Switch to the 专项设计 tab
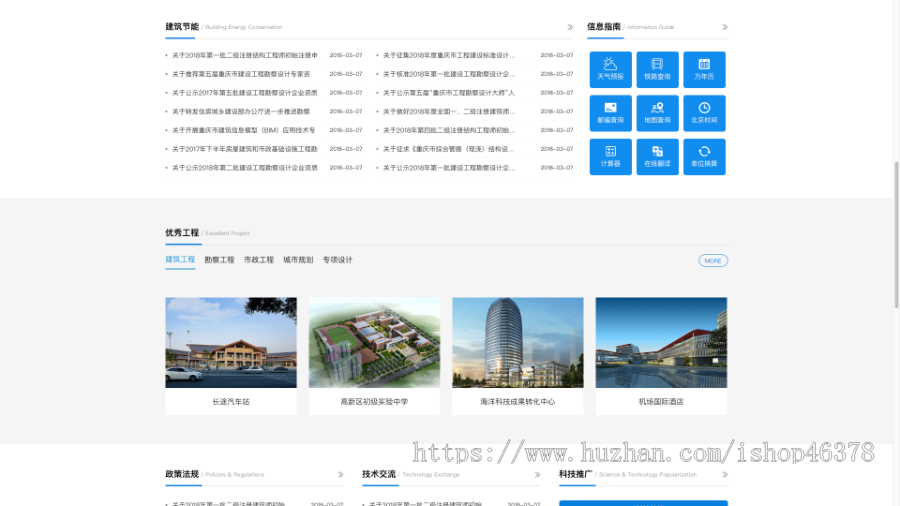The height and width of the screenshot is (506, 900). pyautogui.click(x=338, y=259)
